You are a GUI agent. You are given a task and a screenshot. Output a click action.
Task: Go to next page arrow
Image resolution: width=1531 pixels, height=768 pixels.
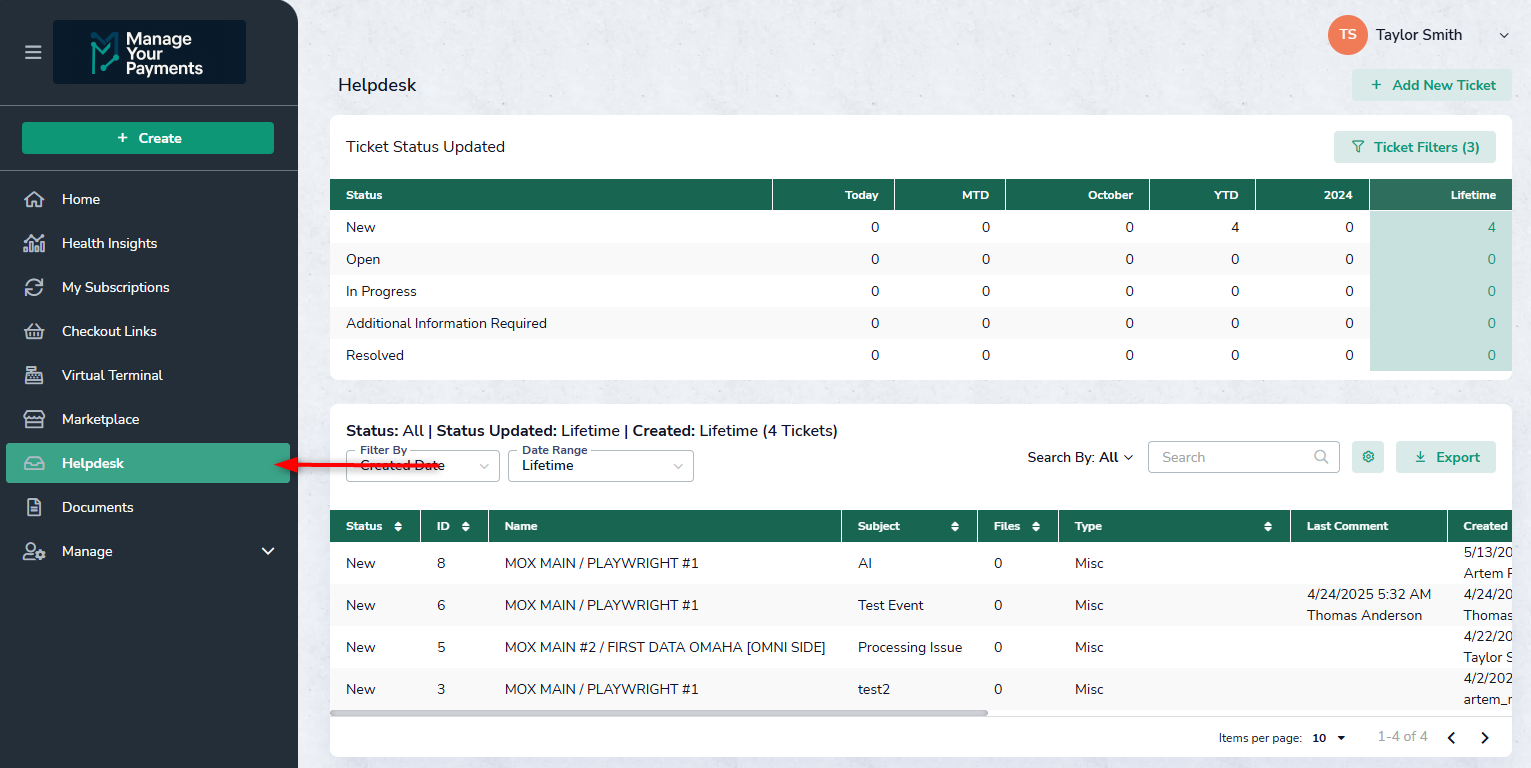click(1485, 738)
